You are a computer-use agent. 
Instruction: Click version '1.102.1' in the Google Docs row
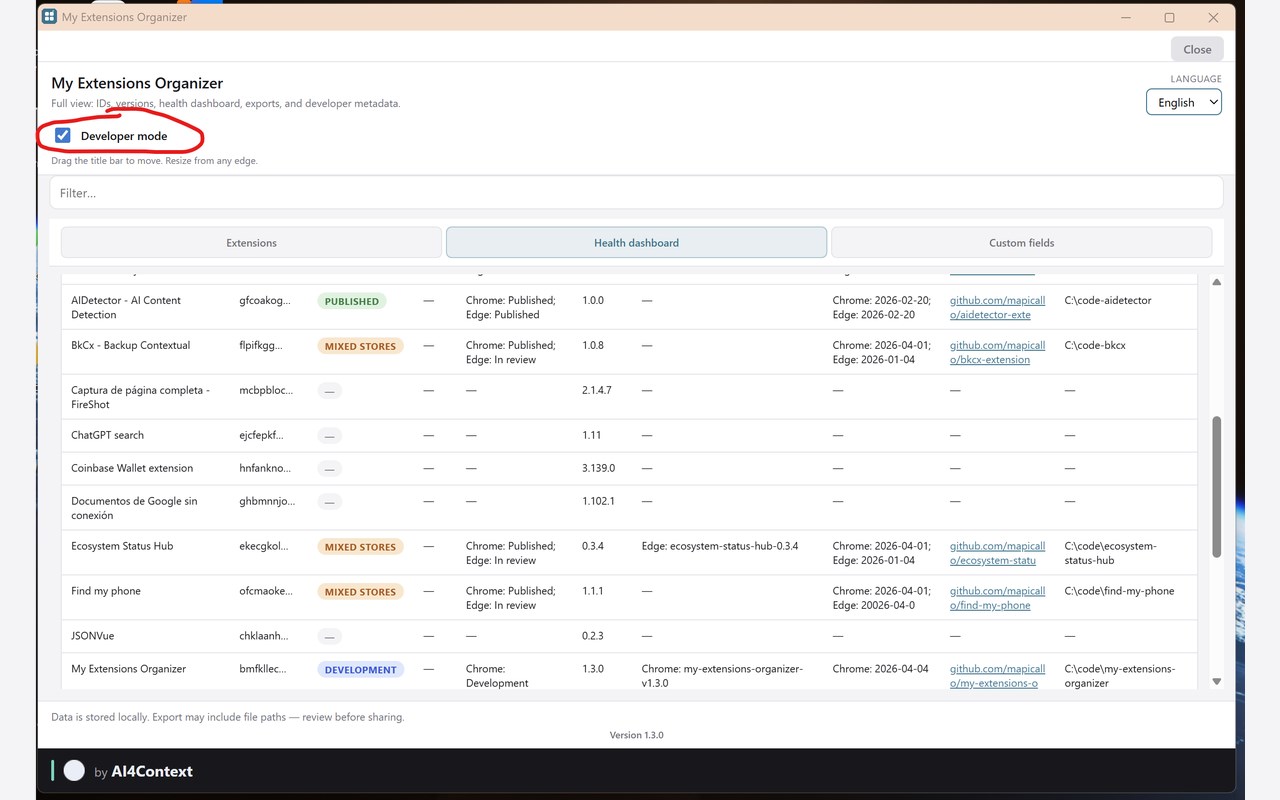[x=598, y=501]
